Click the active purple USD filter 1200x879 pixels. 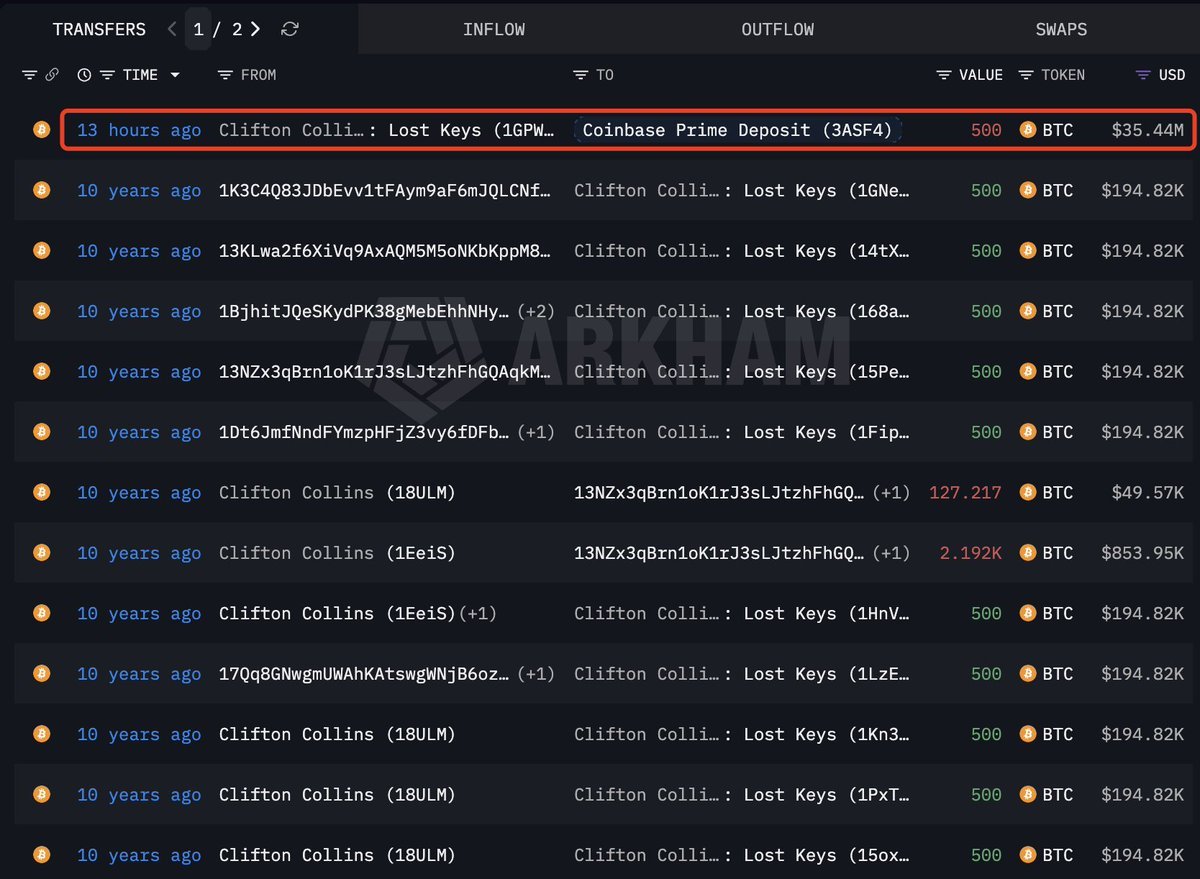coord(1141,74)
